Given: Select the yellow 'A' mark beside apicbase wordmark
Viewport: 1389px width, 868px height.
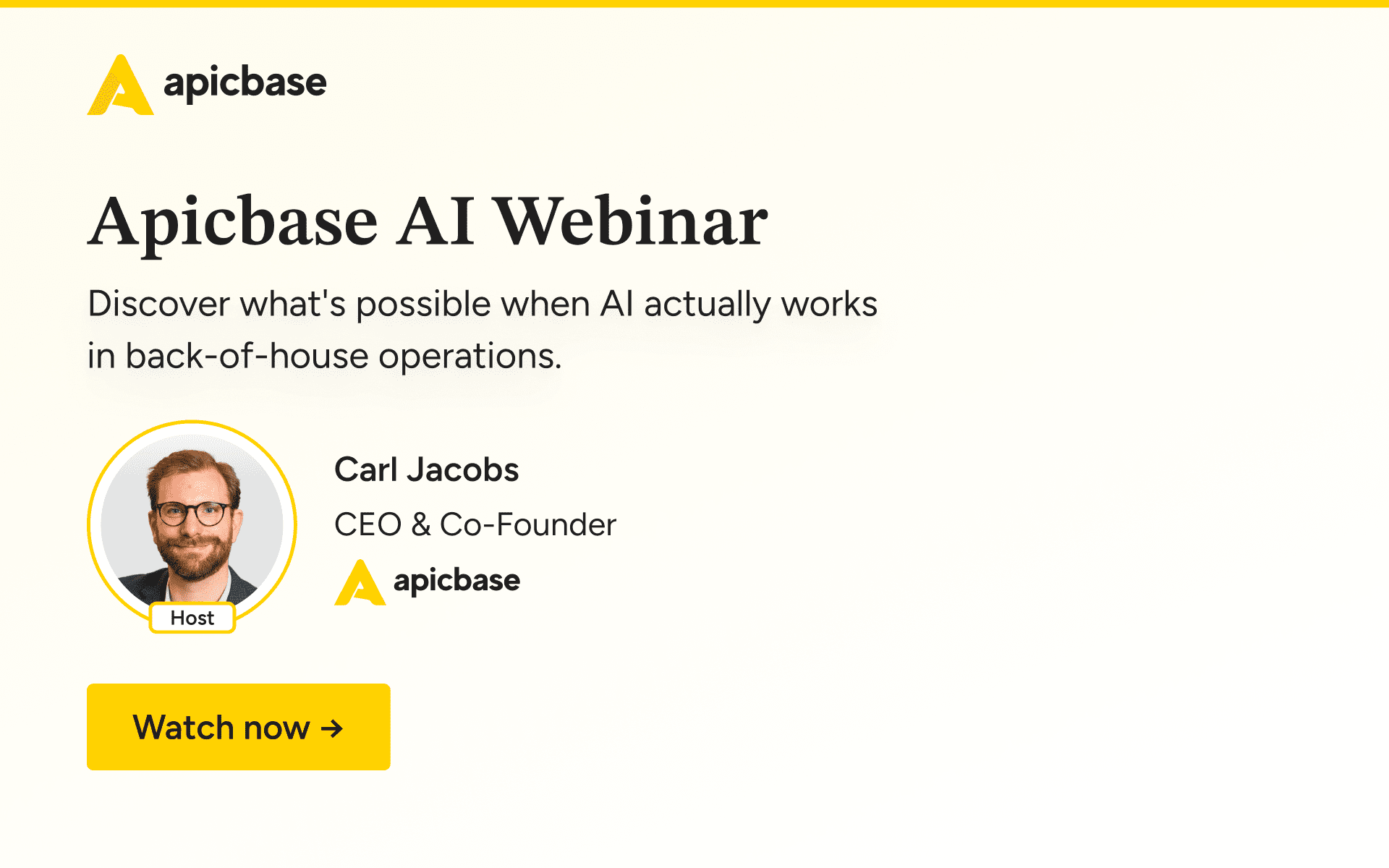Looking at the screenshot, I should pyautogui.click(x=122, y=85).
